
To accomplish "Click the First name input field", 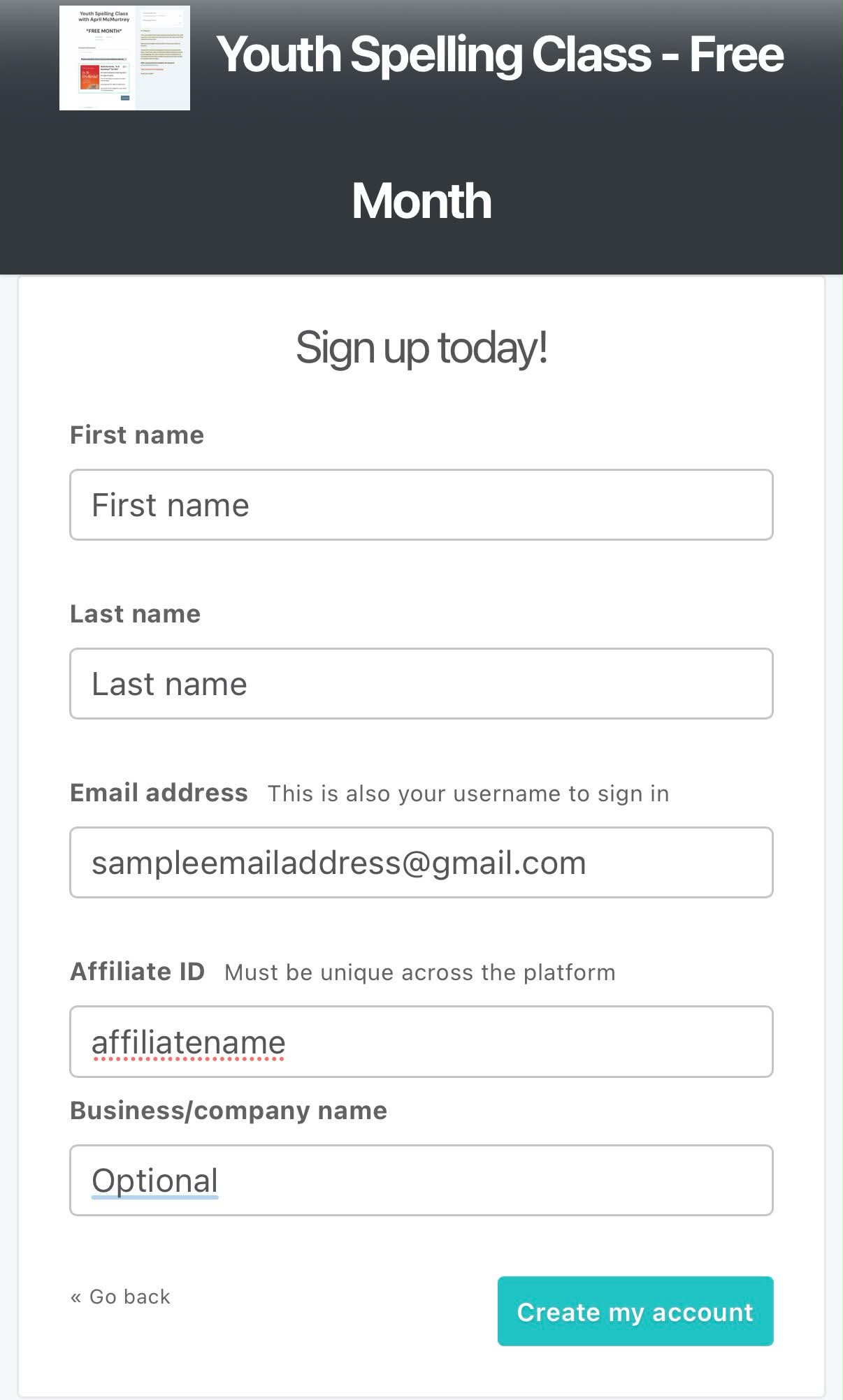I will coord(421,504).
